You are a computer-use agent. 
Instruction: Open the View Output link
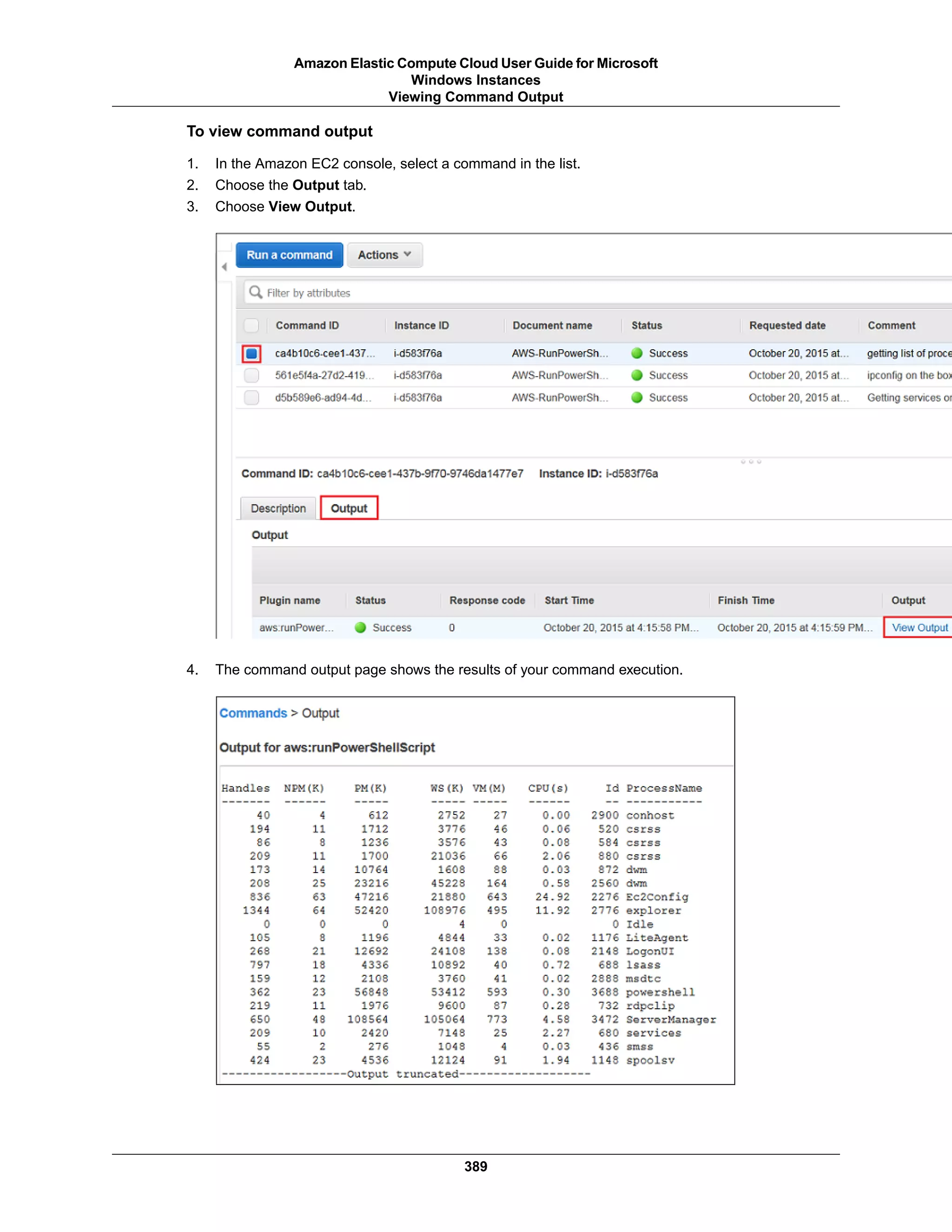click(920, 628)
